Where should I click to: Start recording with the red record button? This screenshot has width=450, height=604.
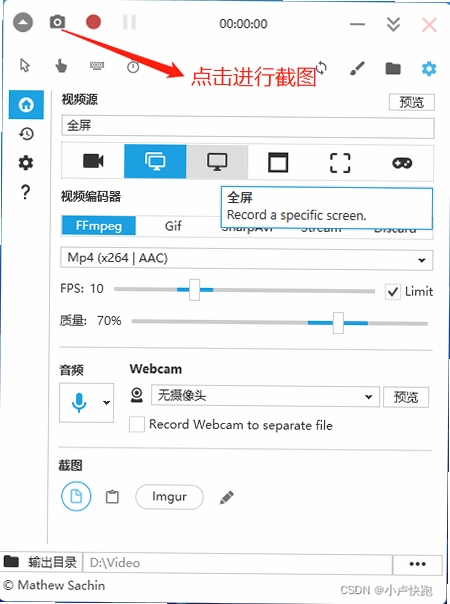(93, 22)
